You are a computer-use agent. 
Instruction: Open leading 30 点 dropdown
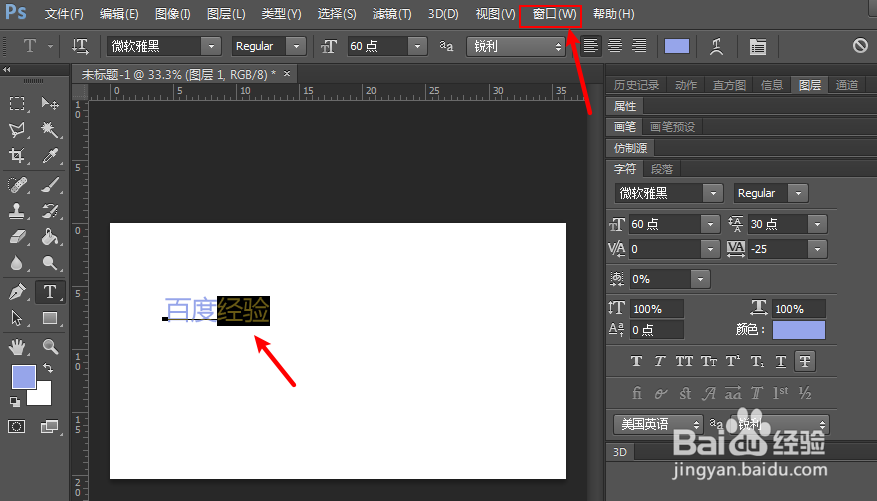tap(817, 224)
